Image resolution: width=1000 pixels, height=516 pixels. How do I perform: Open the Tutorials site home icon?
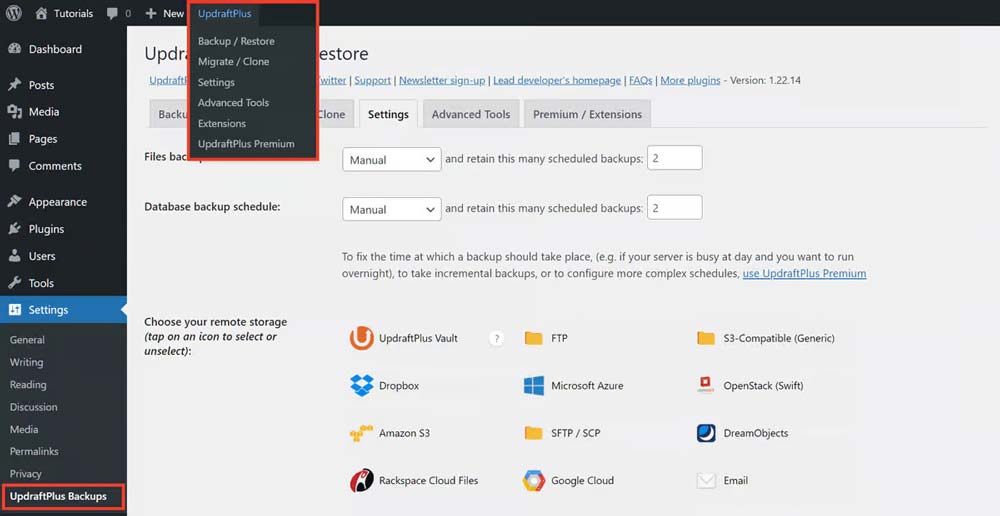point(41,13)
